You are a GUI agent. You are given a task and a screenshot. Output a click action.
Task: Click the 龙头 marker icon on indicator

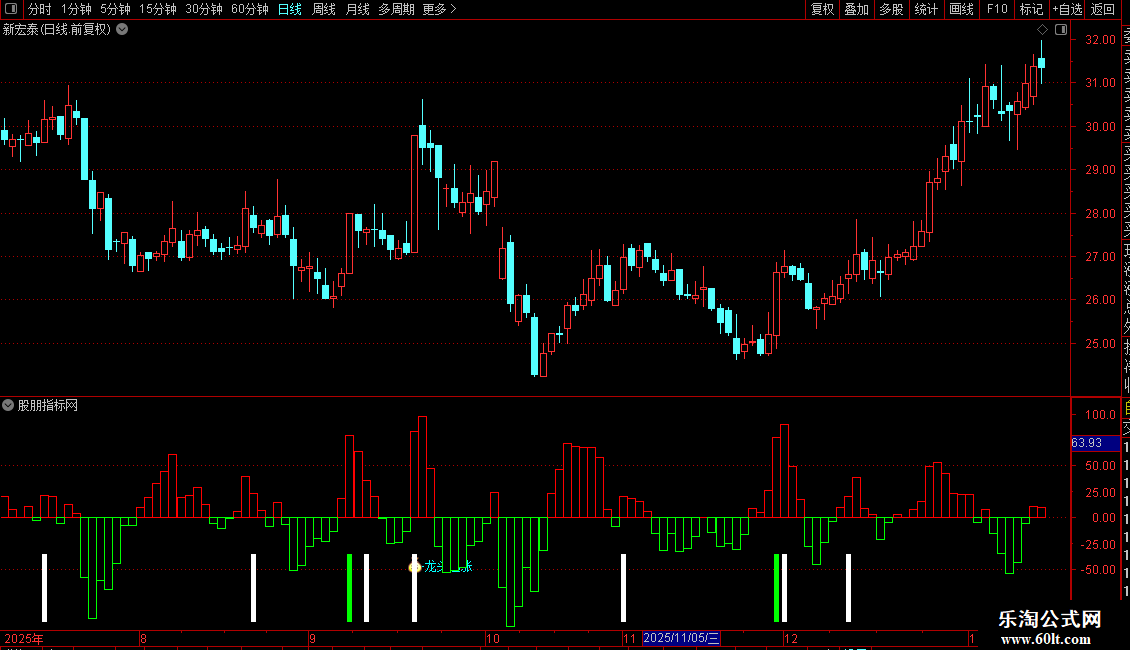[414, 566]
